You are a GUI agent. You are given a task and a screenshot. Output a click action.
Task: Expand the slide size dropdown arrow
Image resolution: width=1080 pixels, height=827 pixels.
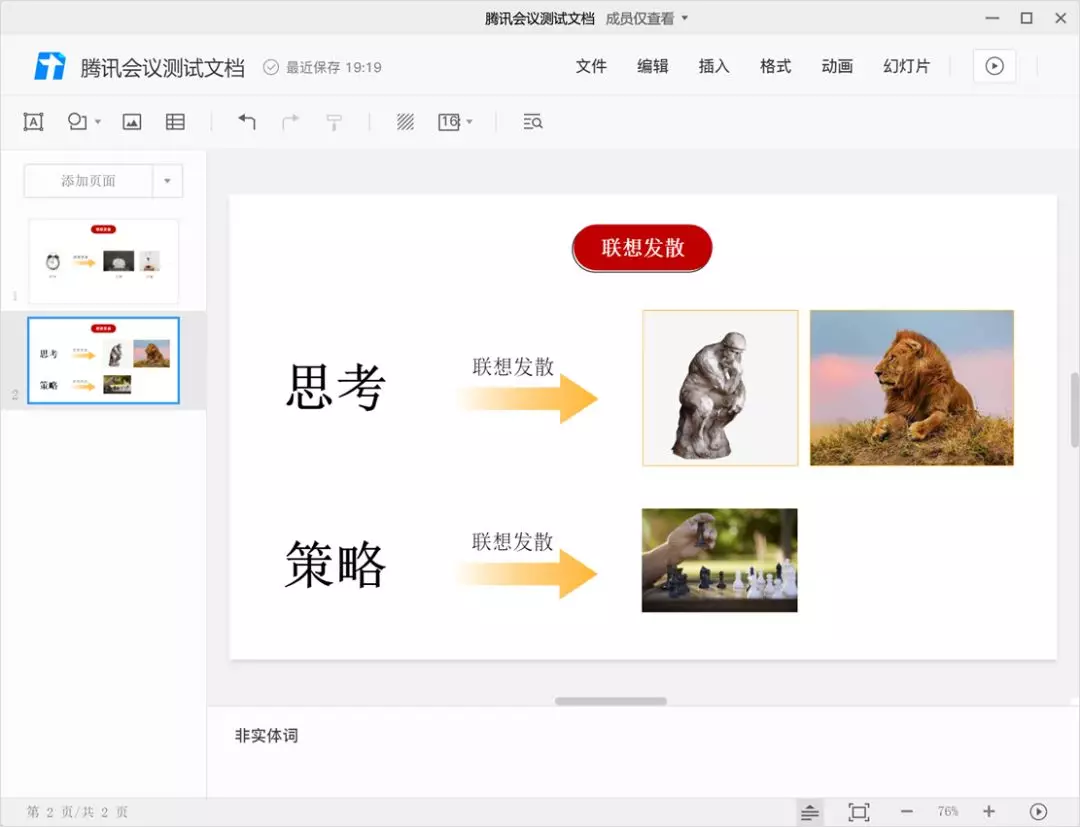point(470,122)
